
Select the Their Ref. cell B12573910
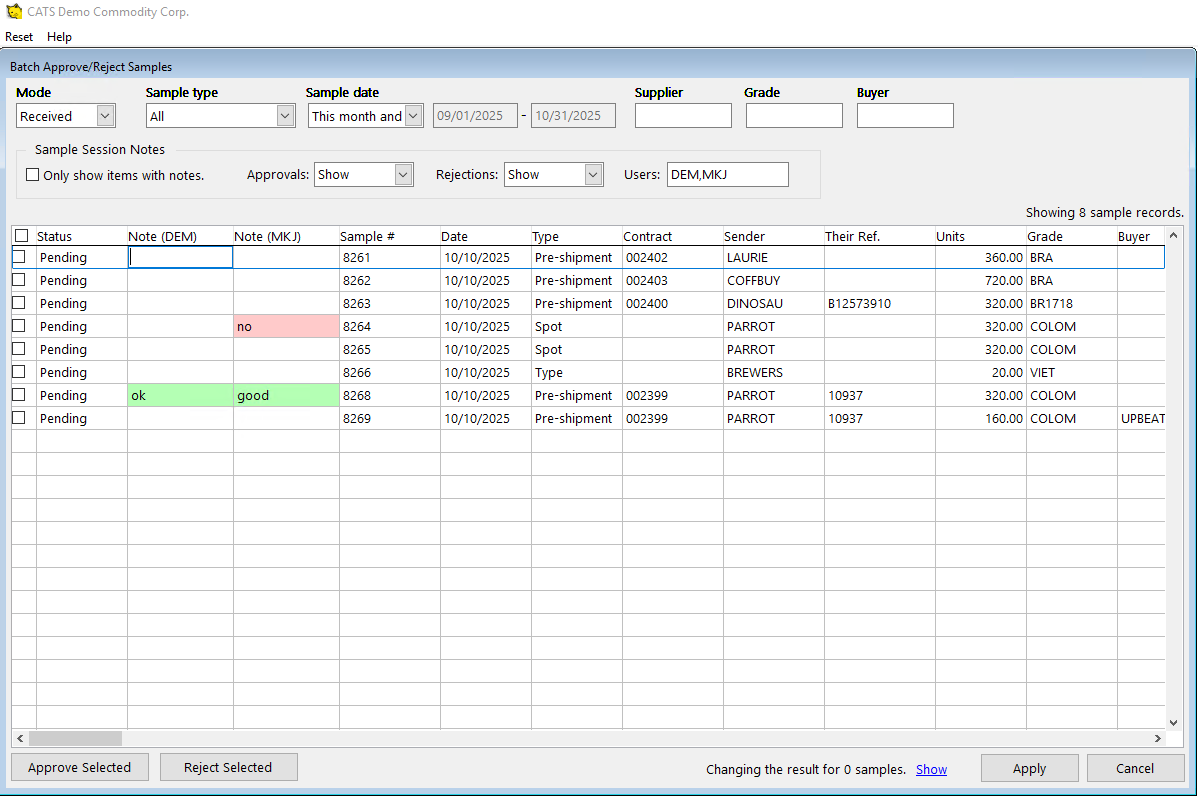879,303
